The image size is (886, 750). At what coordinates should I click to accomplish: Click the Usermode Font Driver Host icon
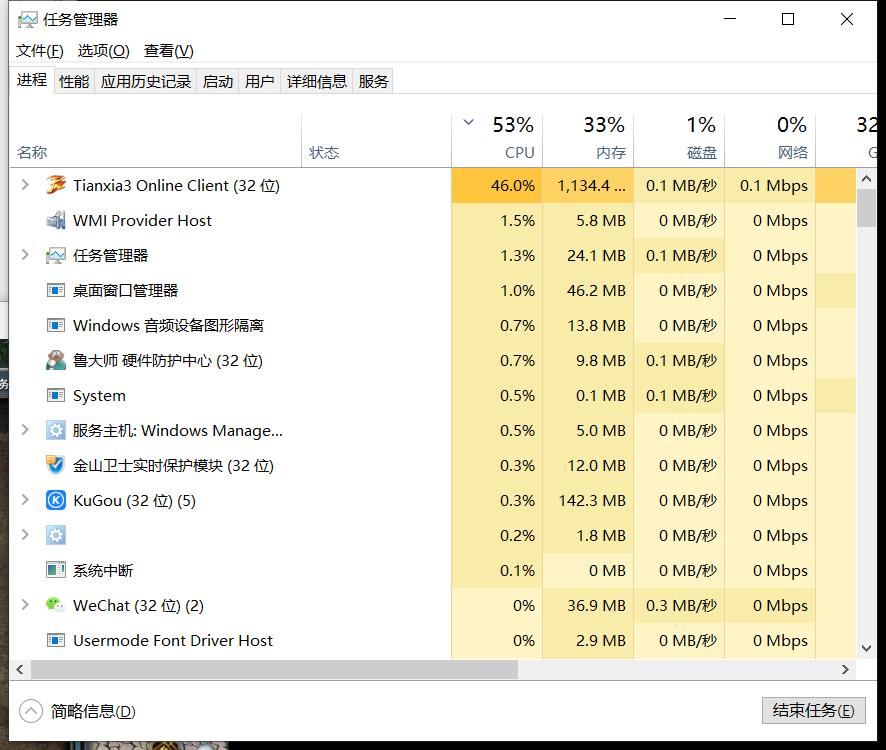(55, 640)
